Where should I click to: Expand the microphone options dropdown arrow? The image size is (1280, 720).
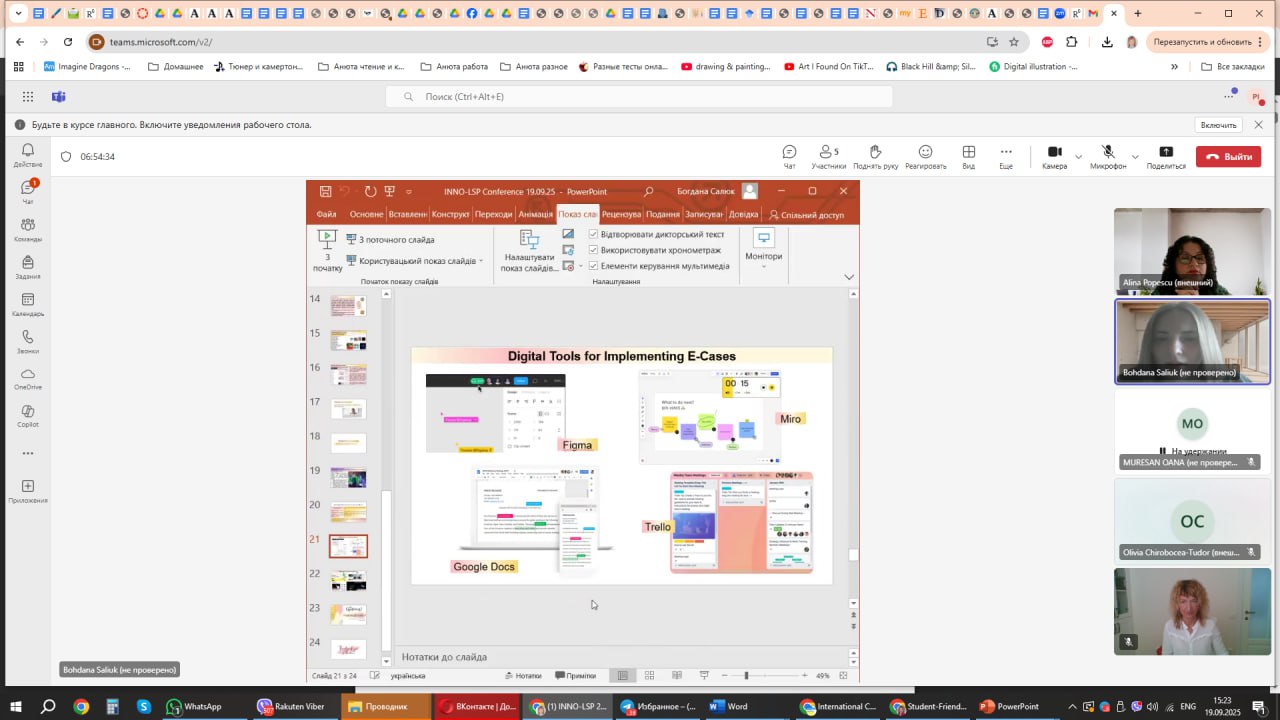click(x=1135, y=157)
